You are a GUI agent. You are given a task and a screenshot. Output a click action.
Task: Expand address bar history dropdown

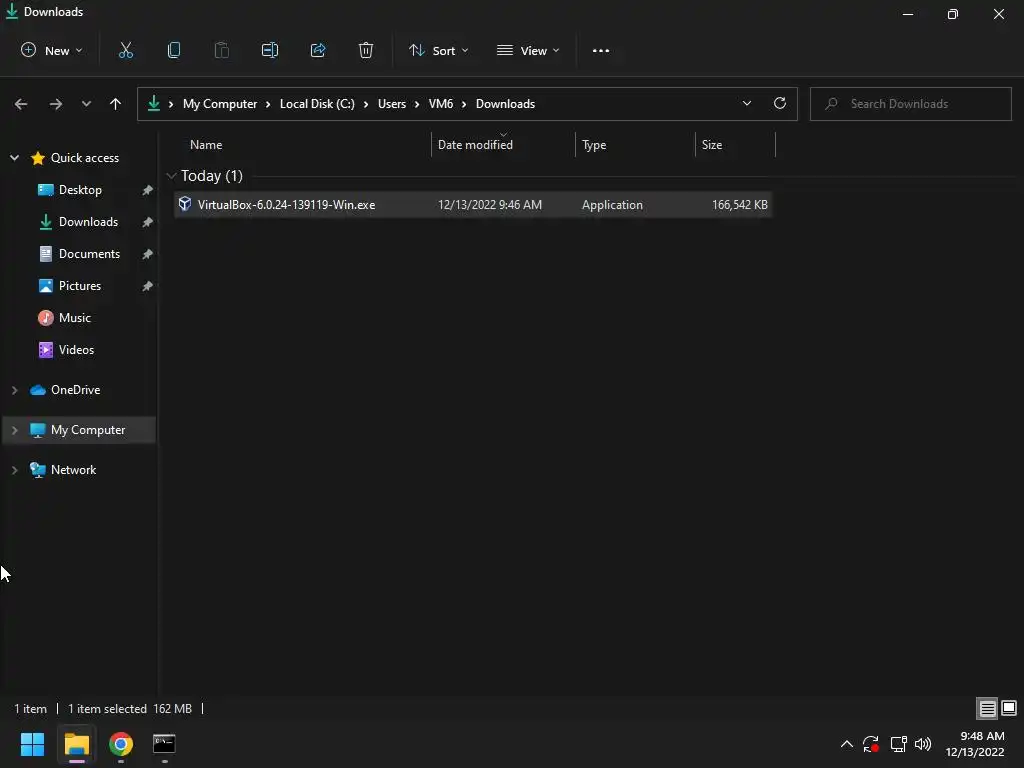click(x=747, y=103)
